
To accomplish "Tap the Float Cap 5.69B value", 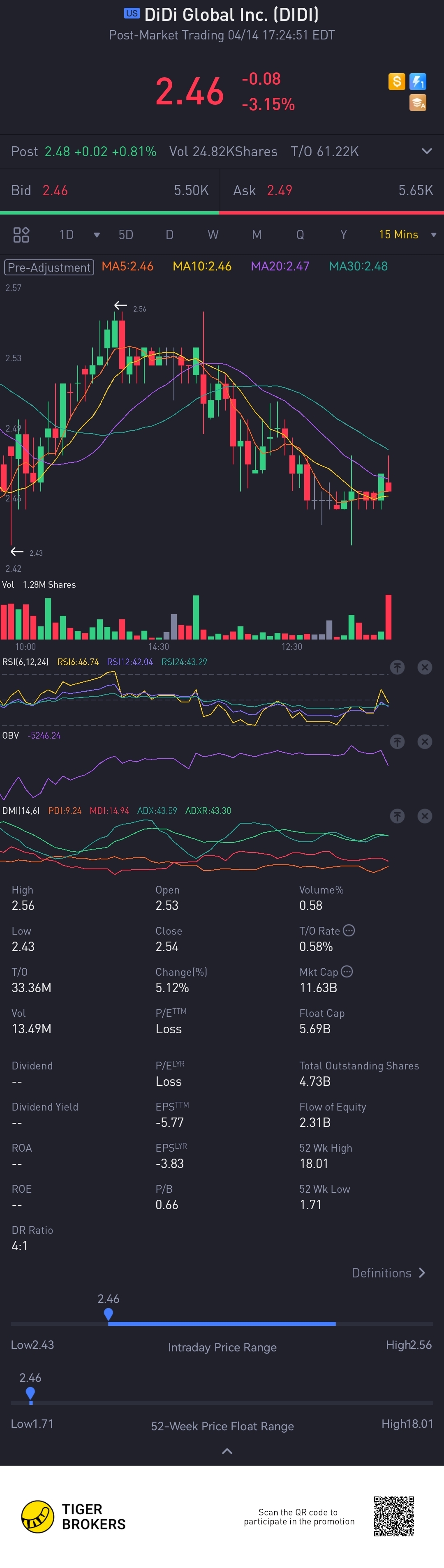I will [x=315, y=1029].
